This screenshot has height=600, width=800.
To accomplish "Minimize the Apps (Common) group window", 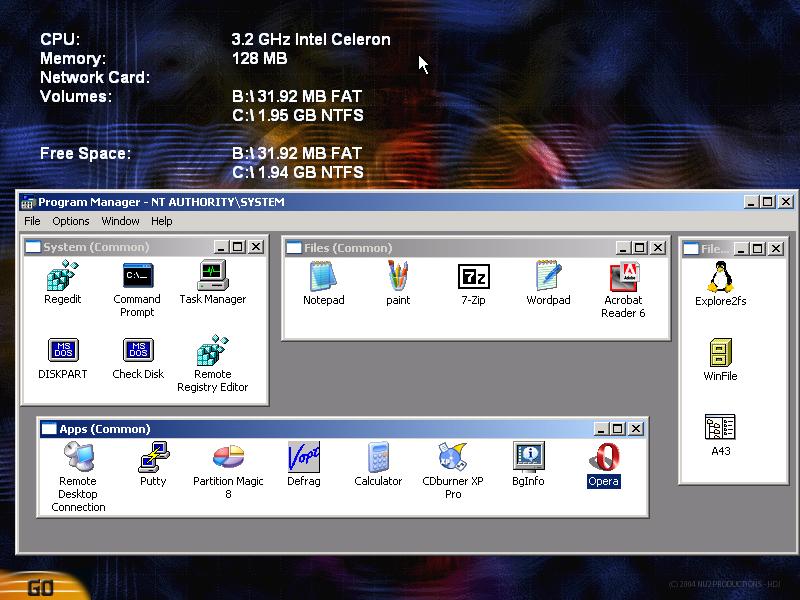I will tap(601, 429).
